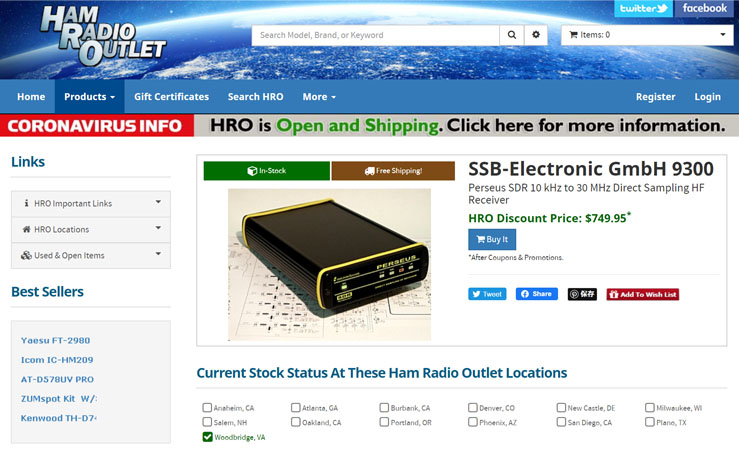739x449 pixels.
Task: Share product on Facebook button
Action: tap(537, 294)
